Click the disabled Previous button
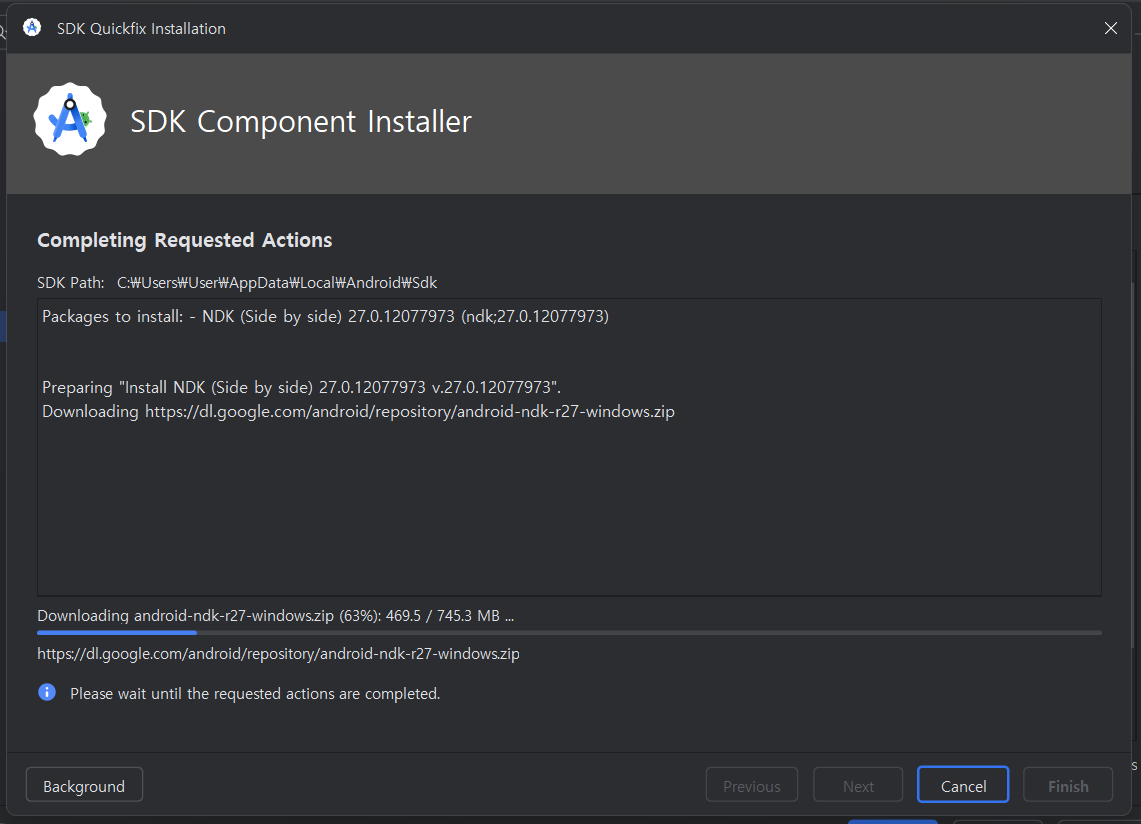The height and width of the screenshot is (824, 1141). point(752,785)
